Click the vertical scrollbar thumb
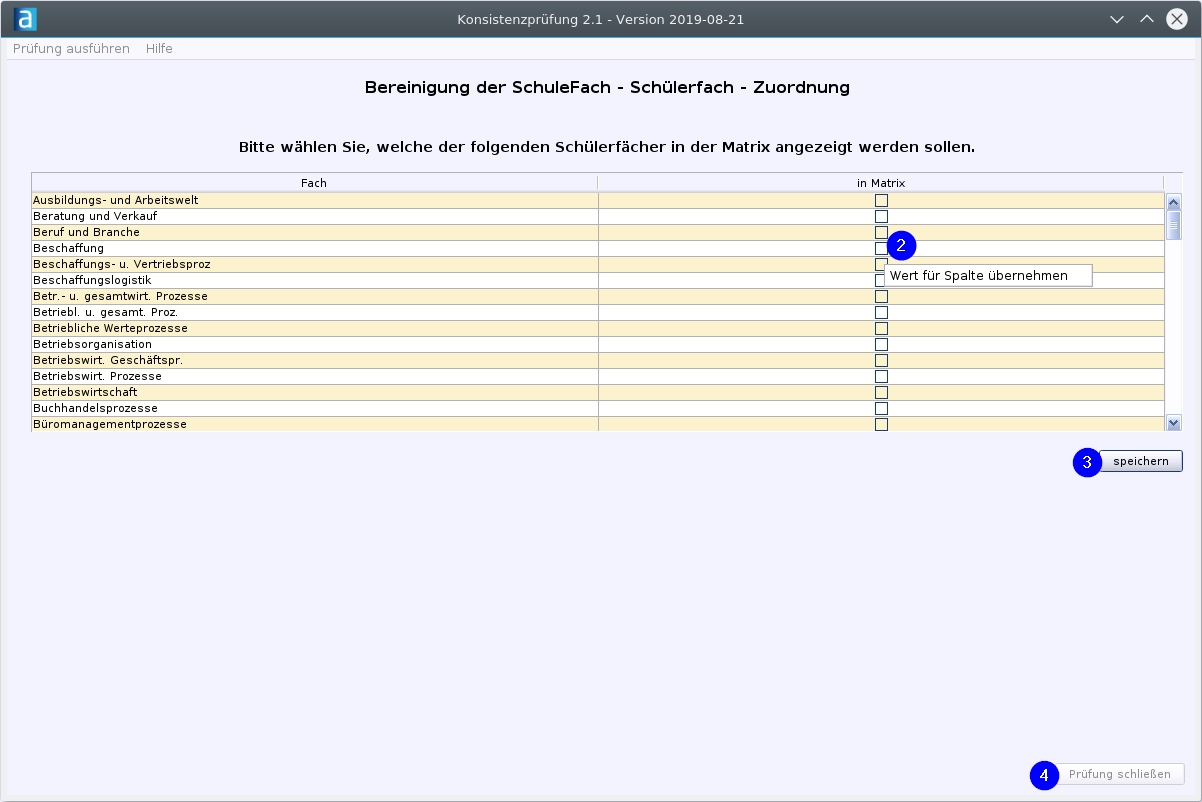1202x802 pixels. click(x=1174, y=225)
